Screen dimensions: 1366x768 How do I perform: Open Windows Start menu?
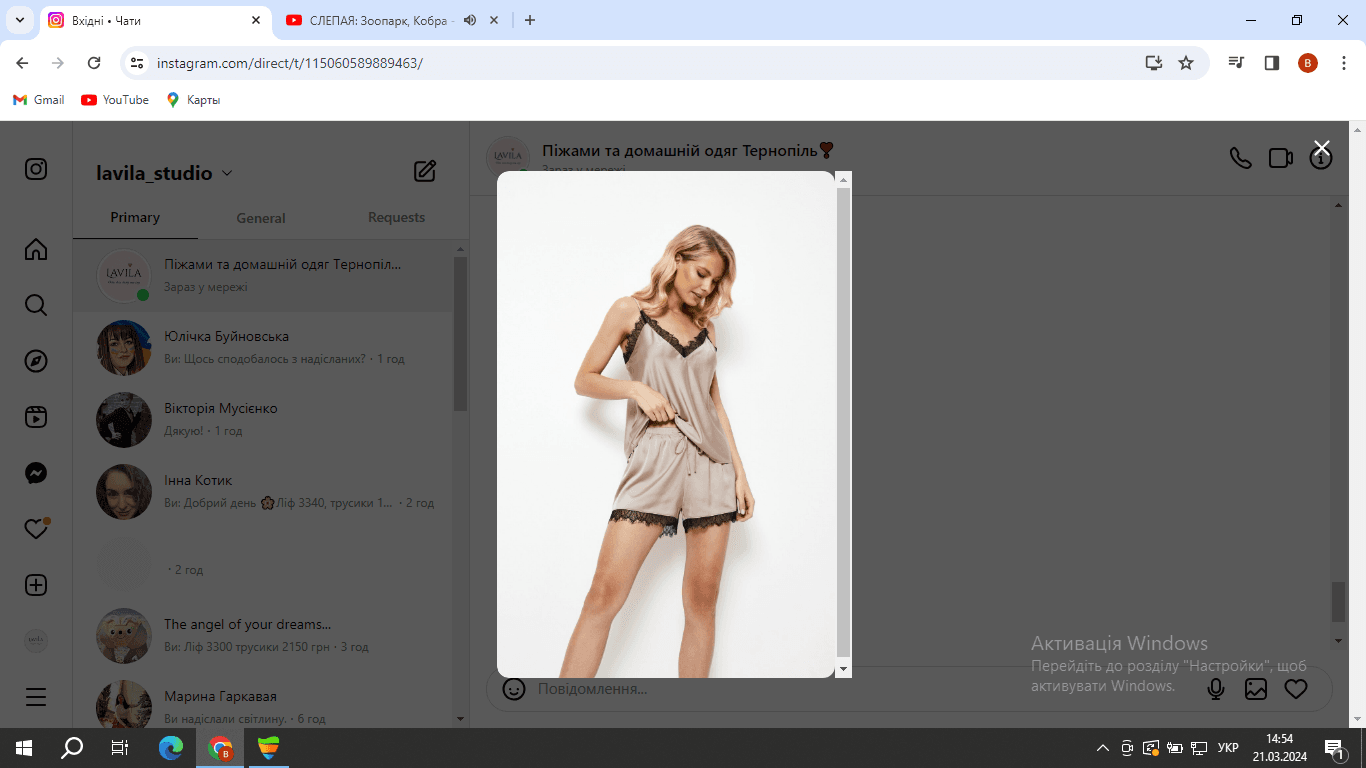tap(24, 748)
